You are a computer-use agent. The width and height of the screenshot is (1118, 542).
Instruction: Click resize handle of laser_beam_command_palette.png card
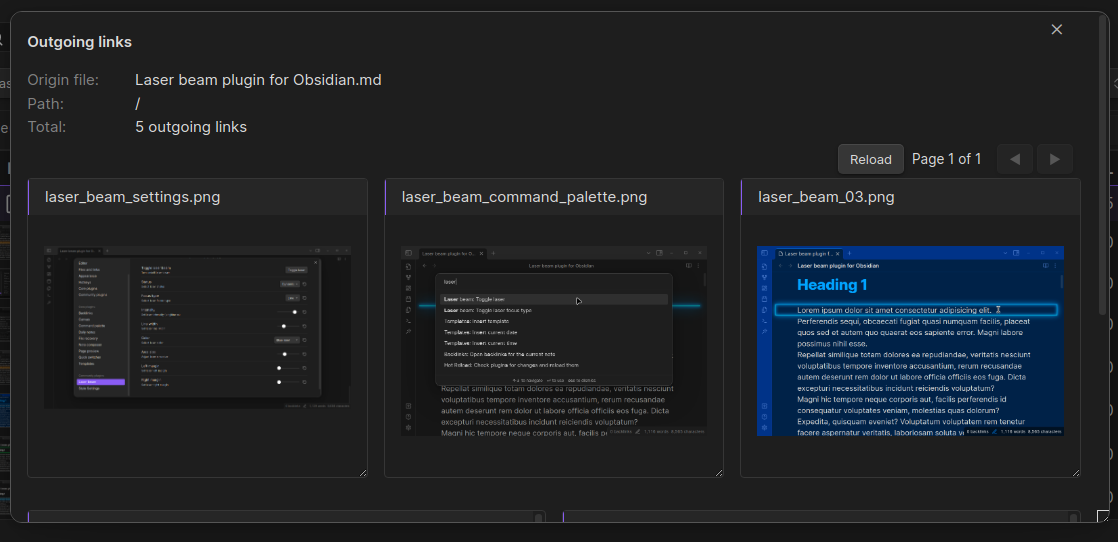tap(719, 472)
